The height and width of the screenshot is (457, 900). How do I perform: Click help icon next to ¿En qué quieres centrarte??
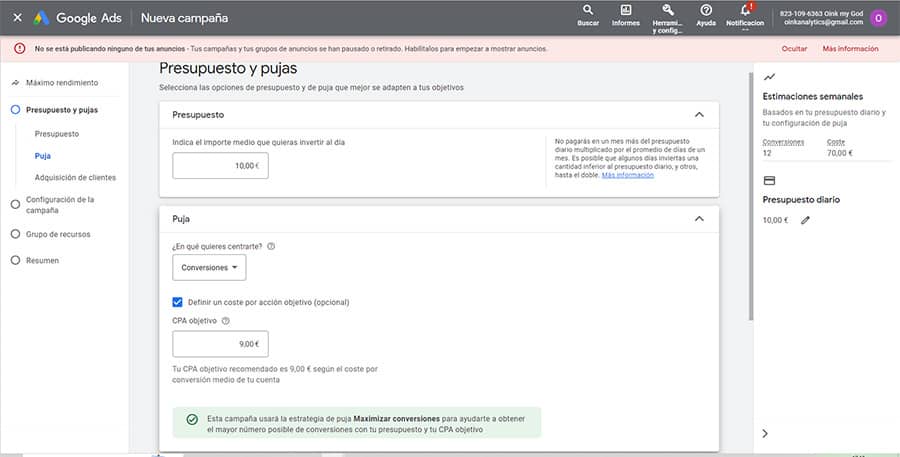(x=271, y=246)
